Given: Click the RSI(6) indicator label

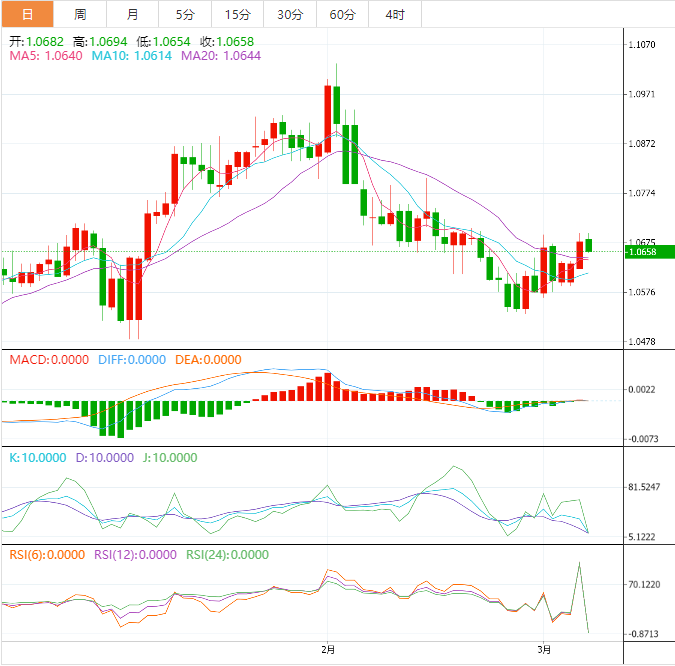Looking at the screenshot, I should pos(47,554).
